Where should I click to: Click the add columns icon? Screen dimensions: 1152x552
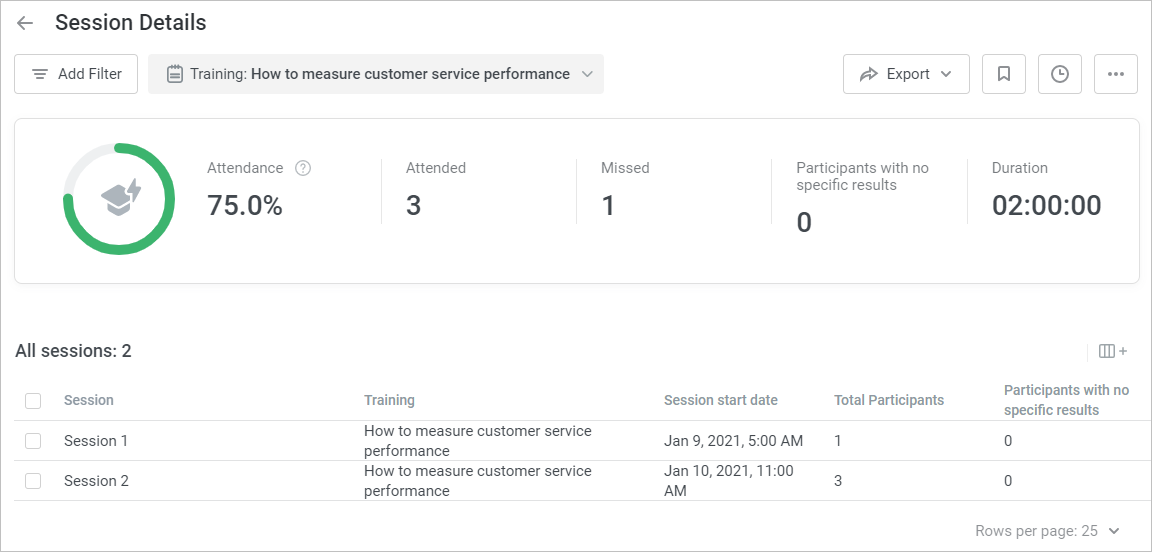point(1112,351)
